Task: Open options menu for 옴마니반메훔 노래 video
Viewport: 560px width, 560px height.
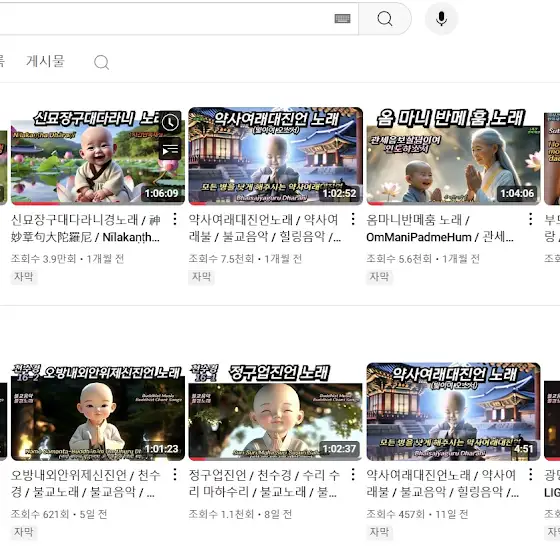Action: pyautogui.click(x=531, y=219)
